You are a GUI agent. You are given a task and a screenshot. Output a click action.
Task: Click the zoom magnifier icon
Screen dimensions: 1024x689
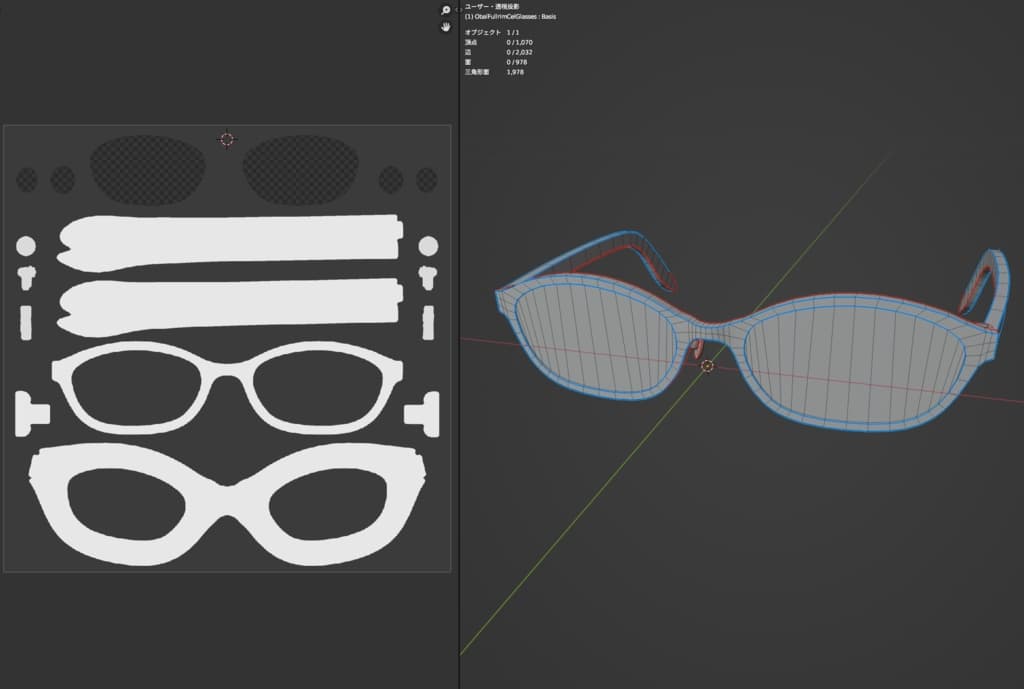tap(446, 10)
